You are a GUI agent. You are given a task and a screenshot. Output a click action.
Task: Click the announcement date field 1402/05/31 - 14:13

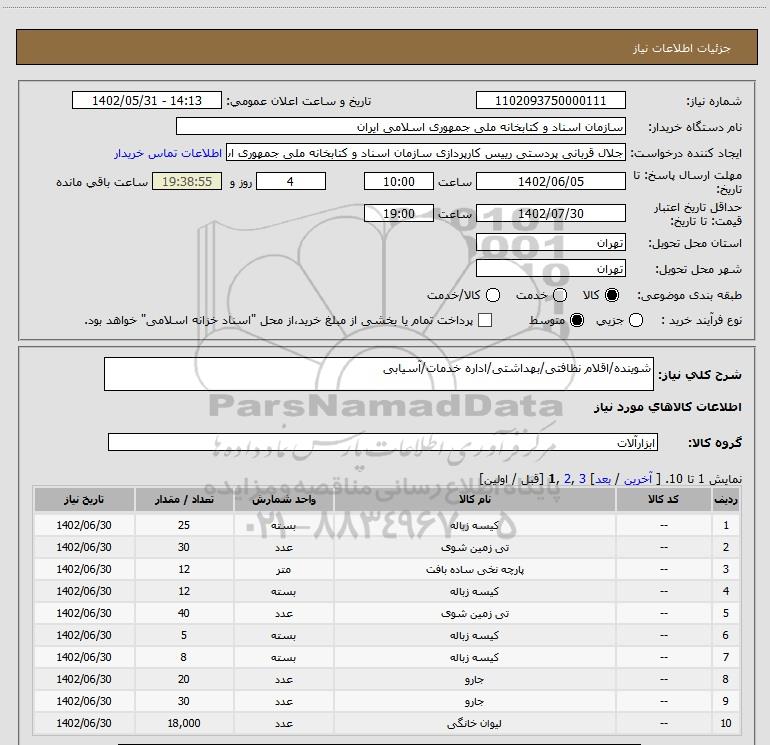tap(147, 100)
